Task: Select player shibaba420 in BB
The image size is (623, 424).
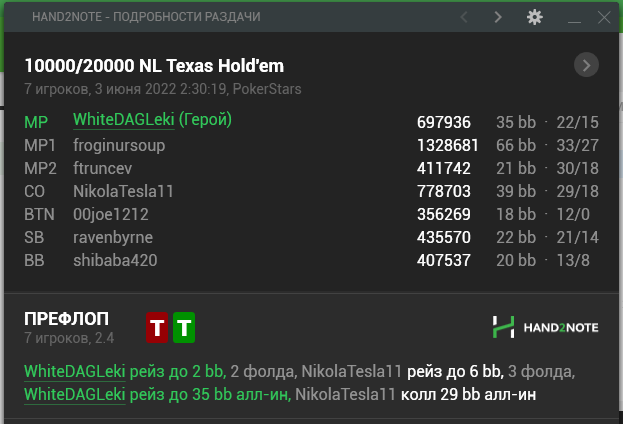Action: [x=115, y=261]
